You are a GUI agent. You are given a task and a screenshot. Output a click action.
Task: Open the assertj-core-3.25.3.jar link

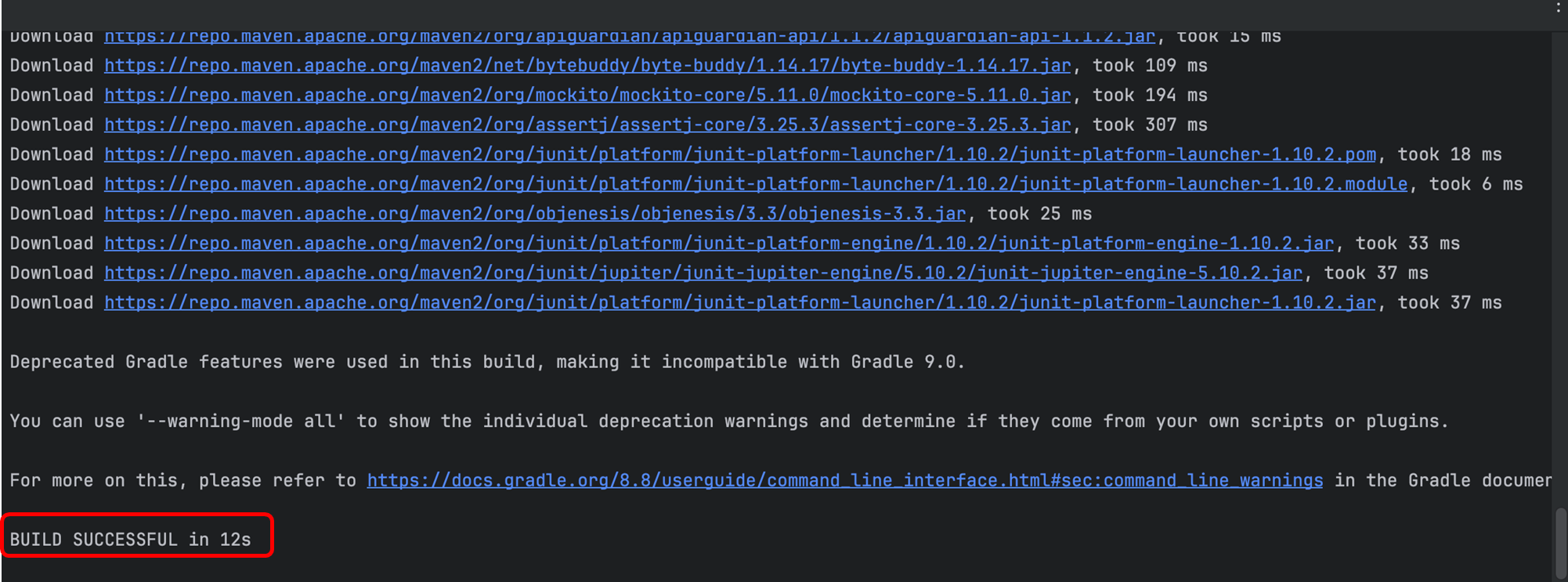587,125
